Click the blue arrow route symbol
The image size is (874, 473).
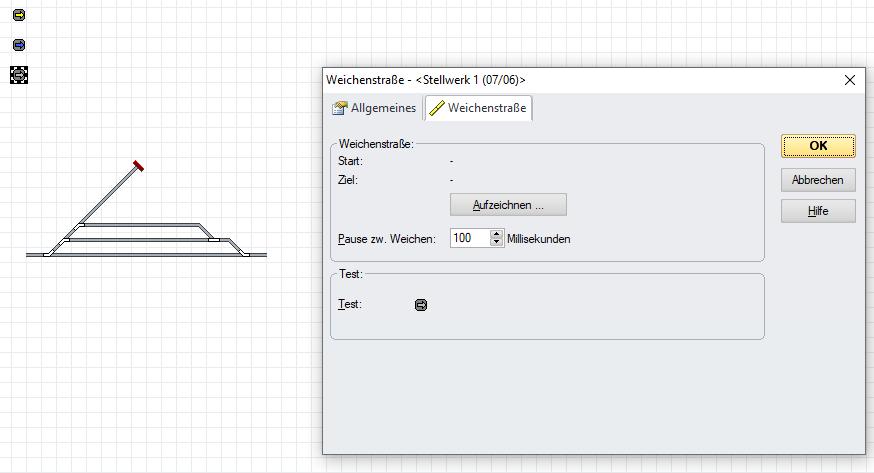pyautogui.click(x=19, y=45)
